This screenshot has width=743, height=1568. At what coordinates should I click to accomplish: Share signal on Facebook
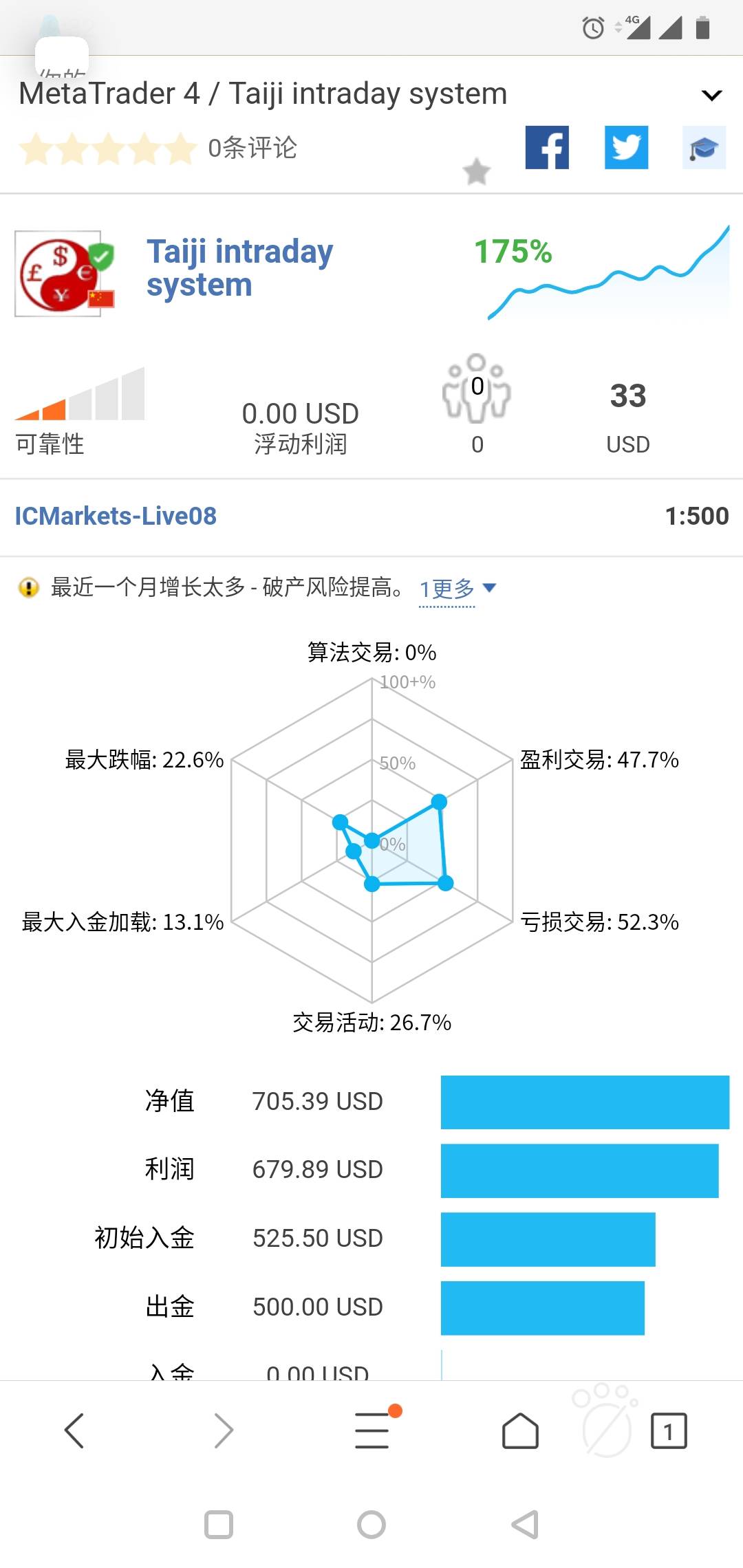[x=547, y=147]
